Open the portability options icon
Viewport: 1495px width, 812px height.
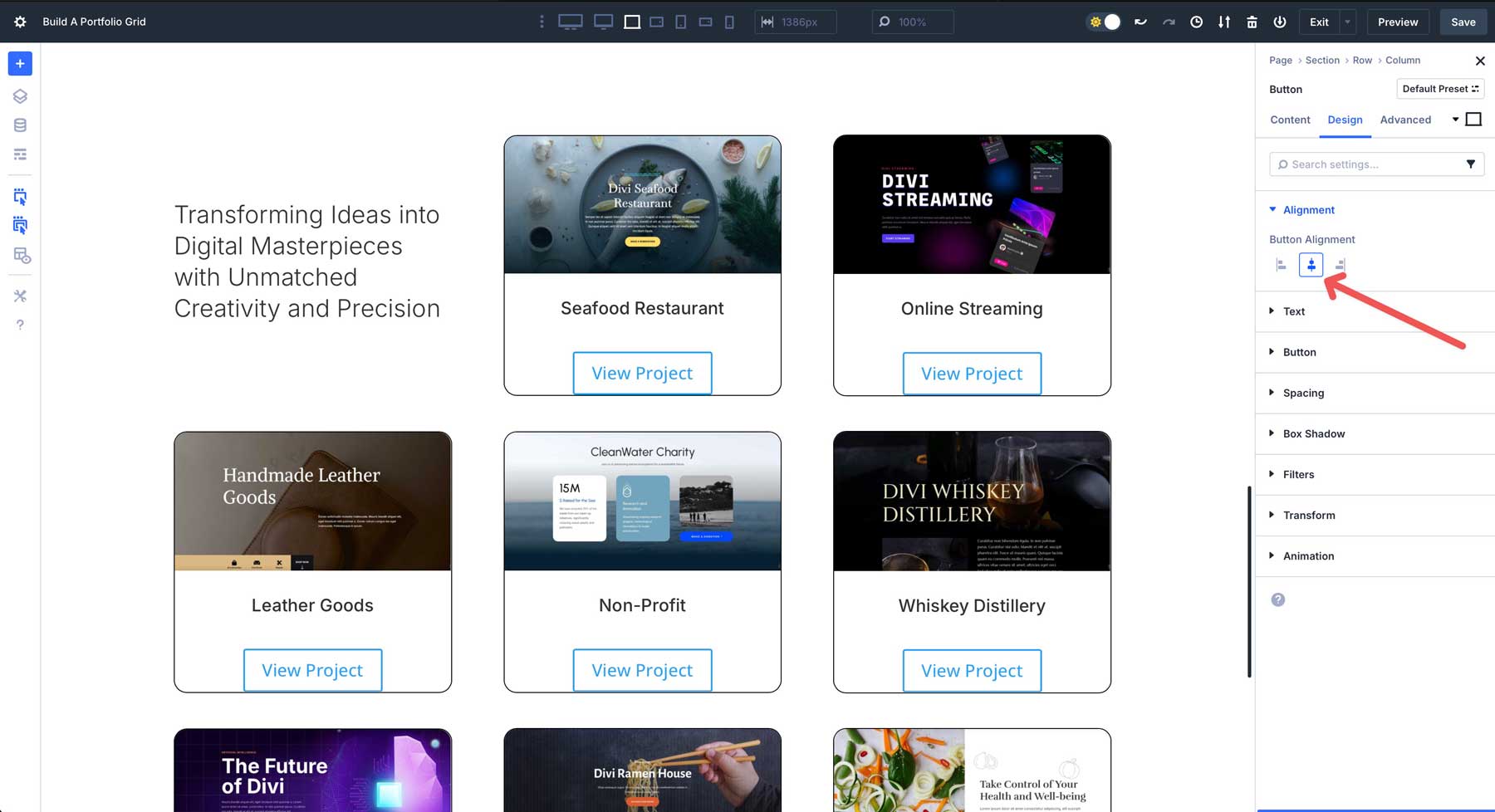click(1223, 22)
